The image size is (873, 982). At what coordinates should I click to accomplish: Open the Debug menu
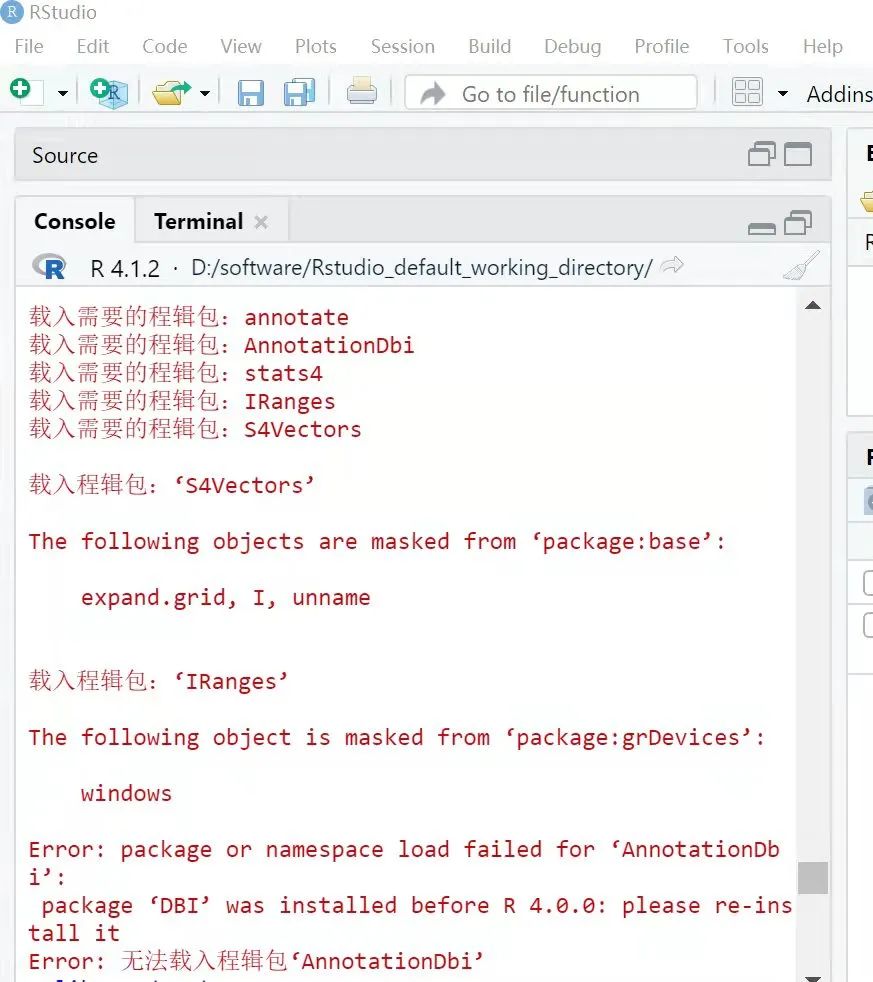[572, 46]
